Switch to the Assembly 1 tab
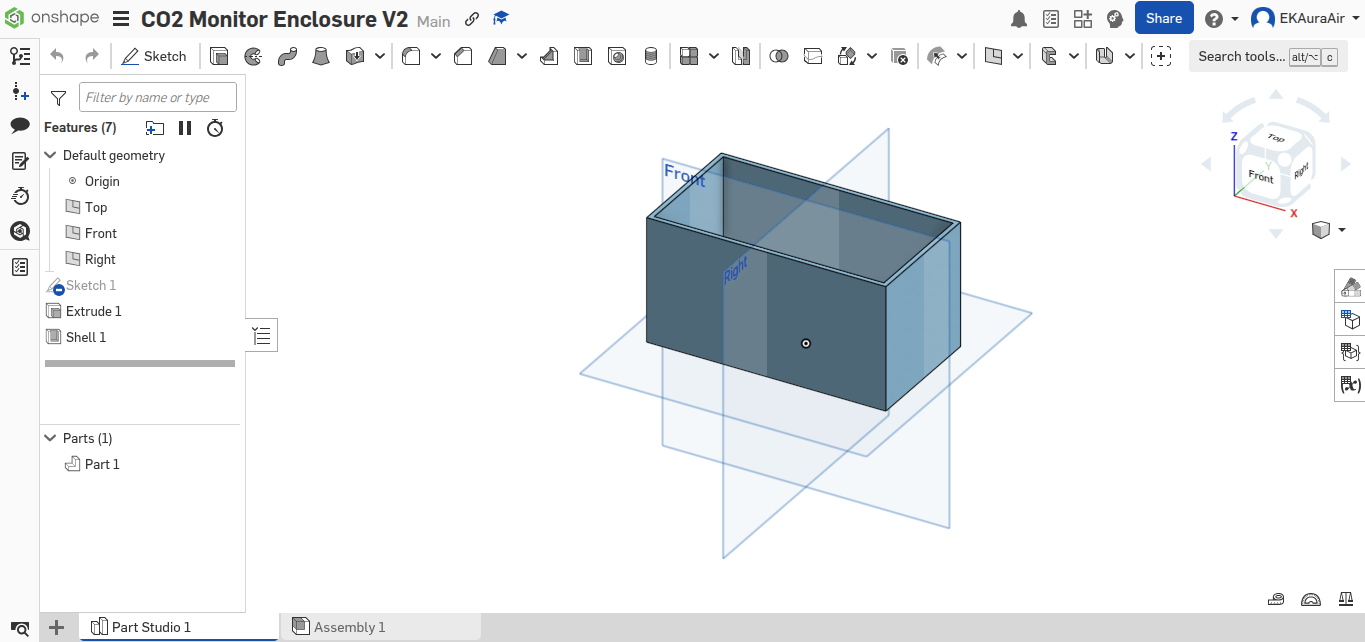 349,626
